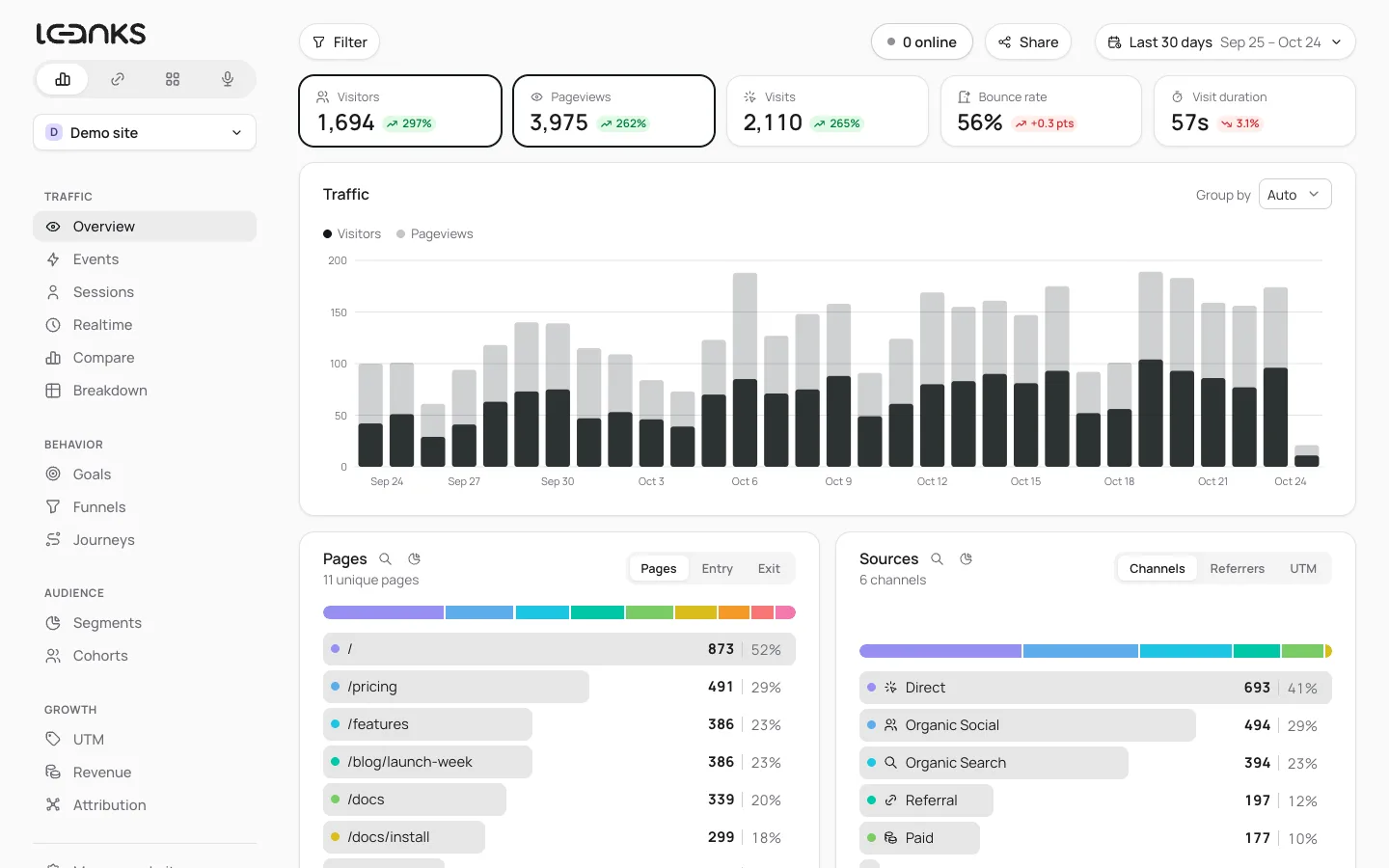
Task: Select the UTM tab in Sources panel
Action: click(1303, 569)
